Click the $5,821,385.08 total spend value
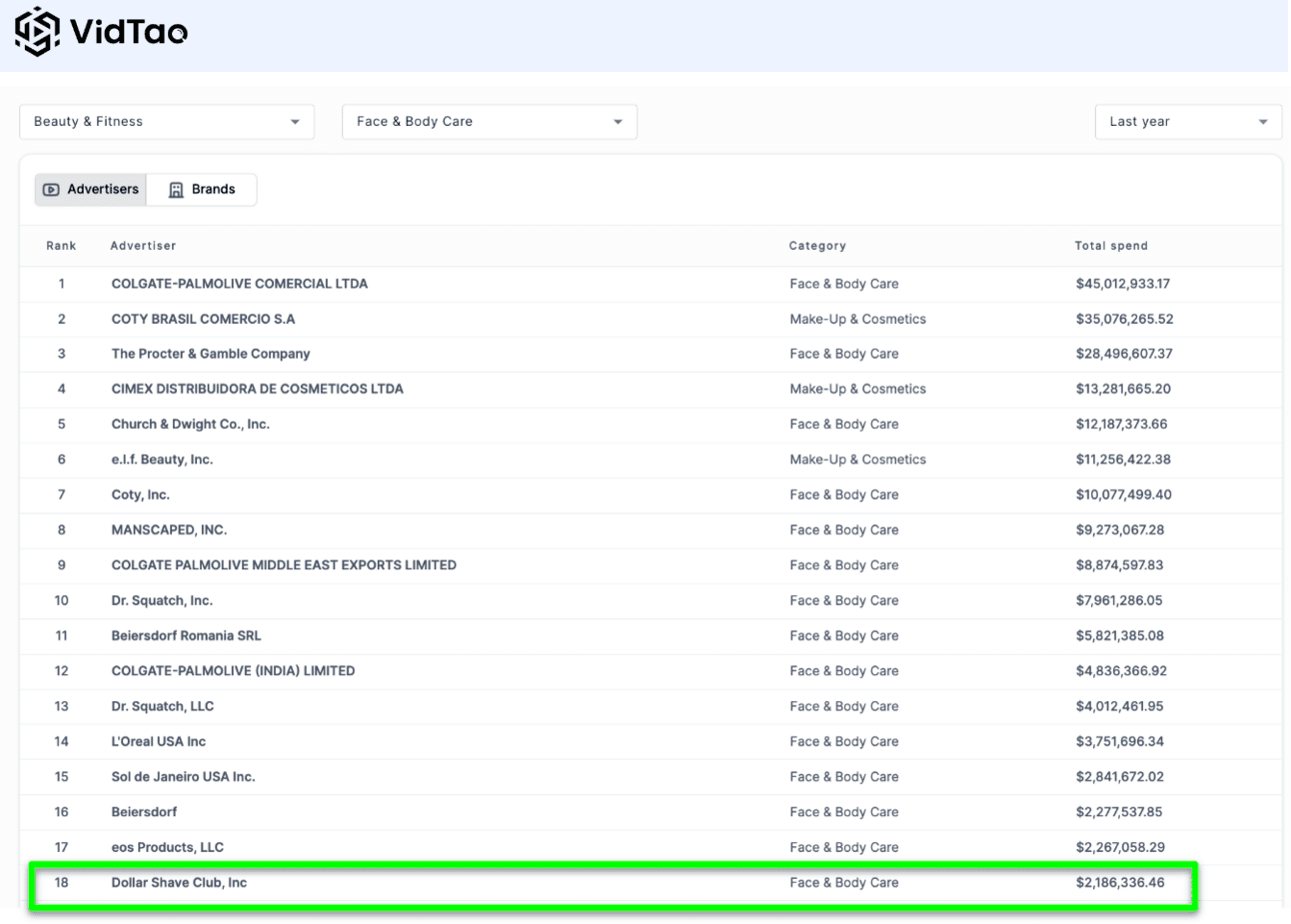 coord(1120,636)
